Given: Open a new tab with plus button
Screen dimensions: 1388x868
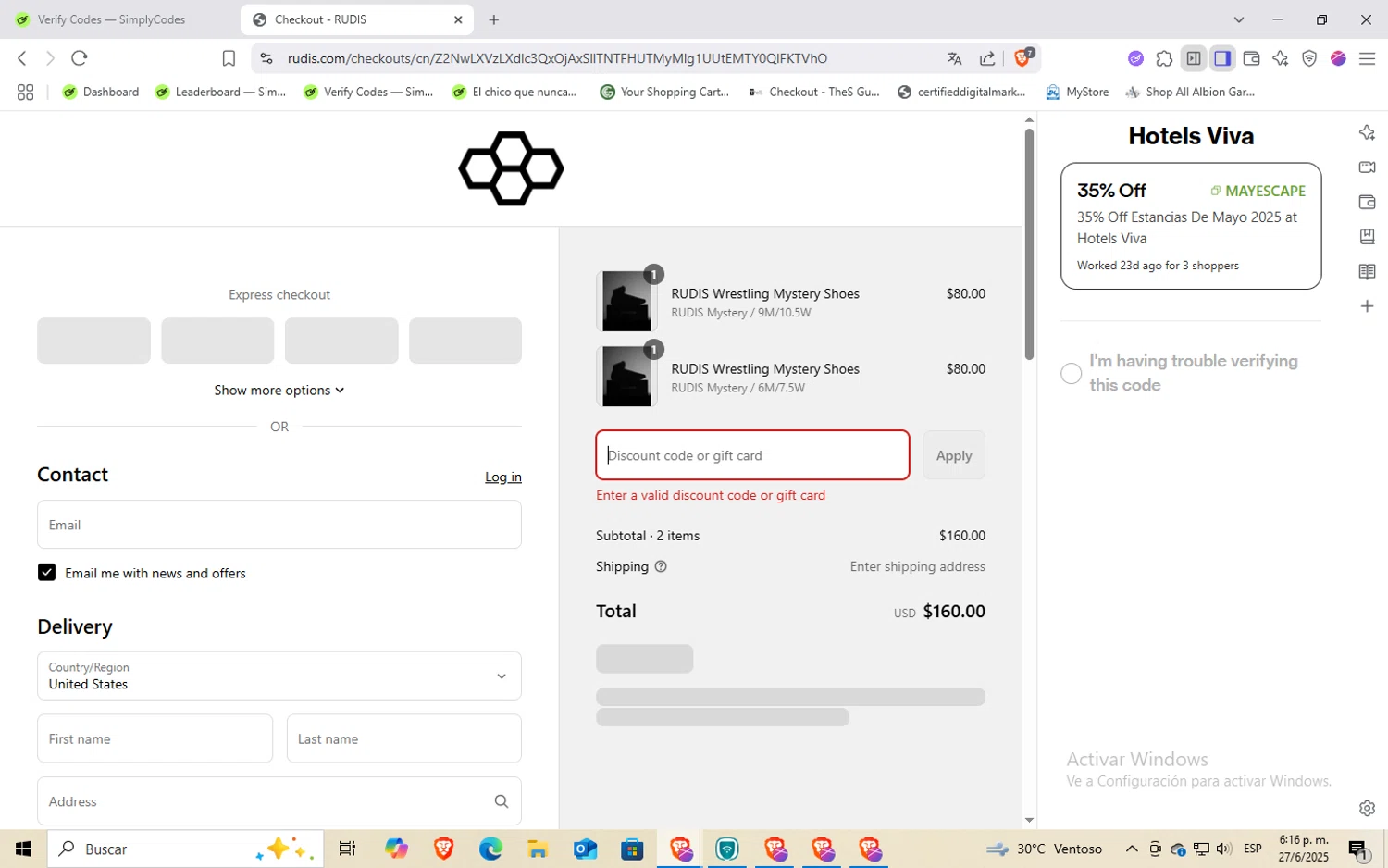Looking at the screenshot, I should (x=494, y=19).
